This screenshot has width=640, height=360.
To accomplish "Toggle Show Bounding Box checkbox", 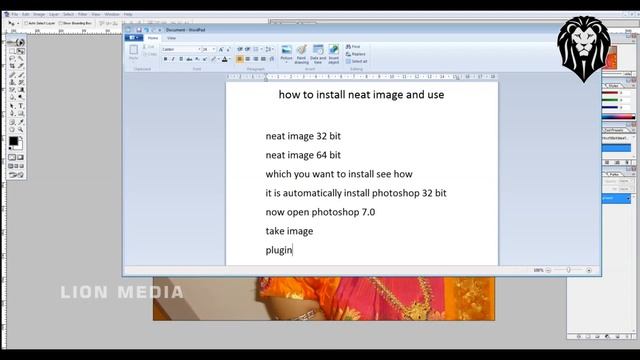I will [61, 23].
